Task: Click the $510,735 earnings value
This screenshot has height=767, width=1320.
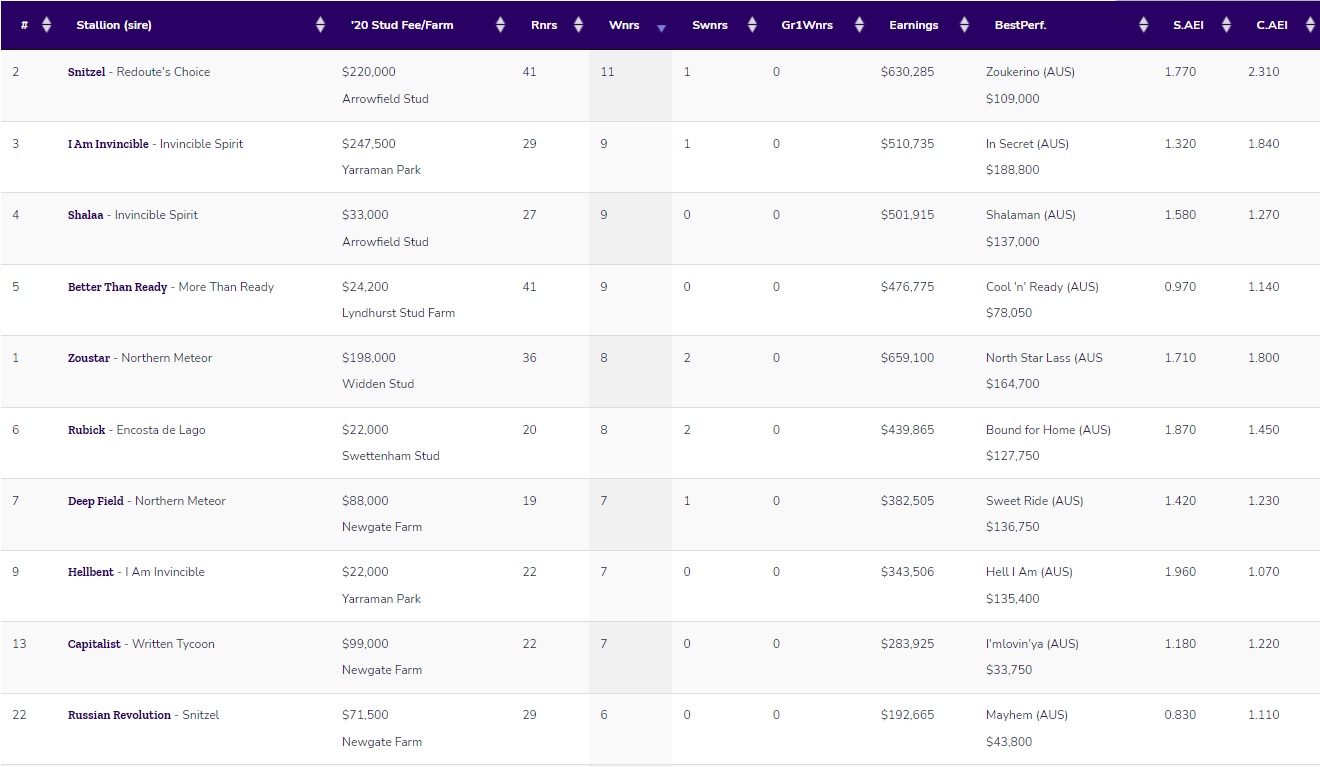Action: [908, 144]
